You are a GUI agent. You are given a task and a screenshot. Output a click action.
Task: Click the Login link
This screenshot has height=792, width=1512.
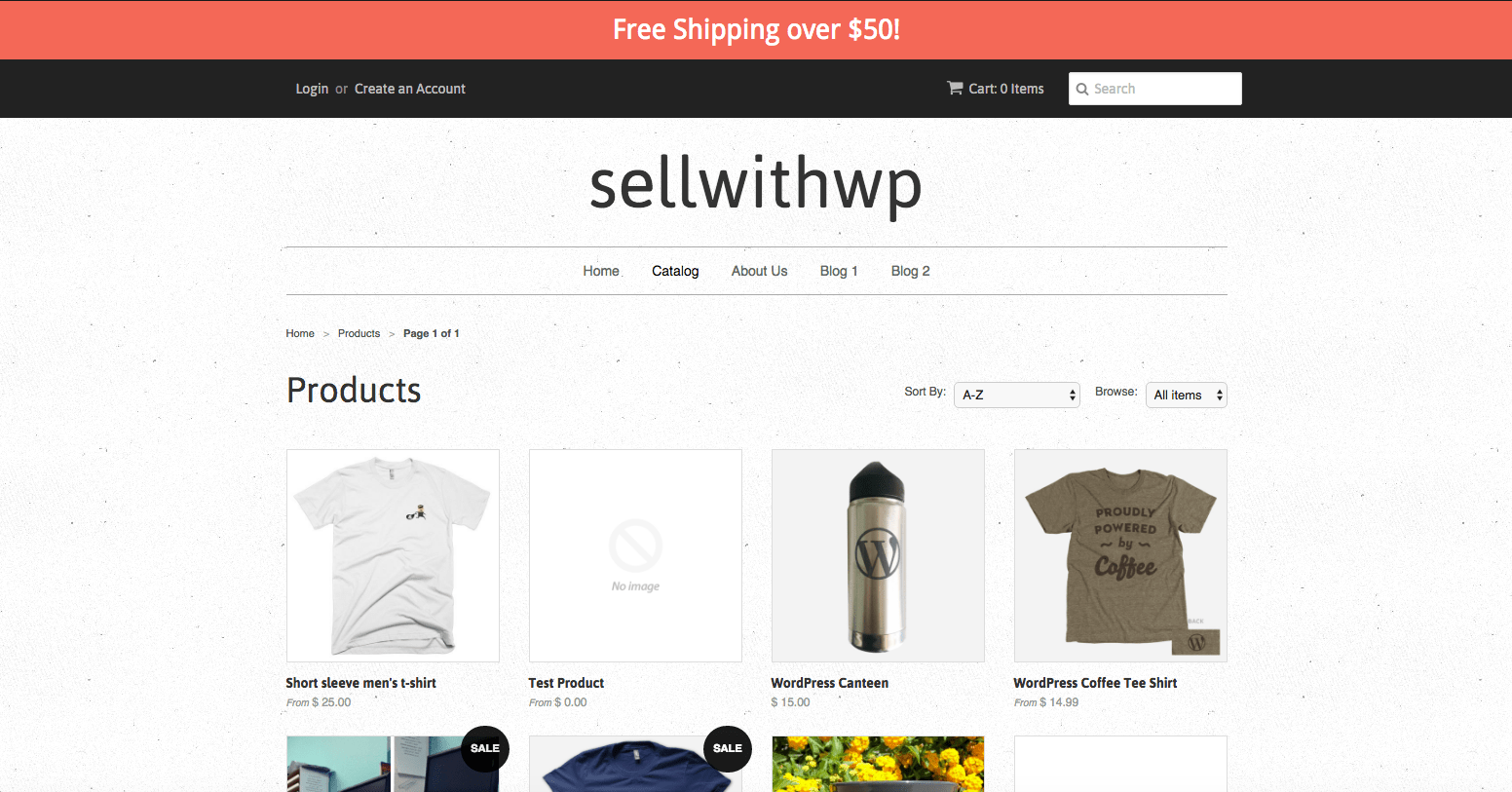[312, 89]
